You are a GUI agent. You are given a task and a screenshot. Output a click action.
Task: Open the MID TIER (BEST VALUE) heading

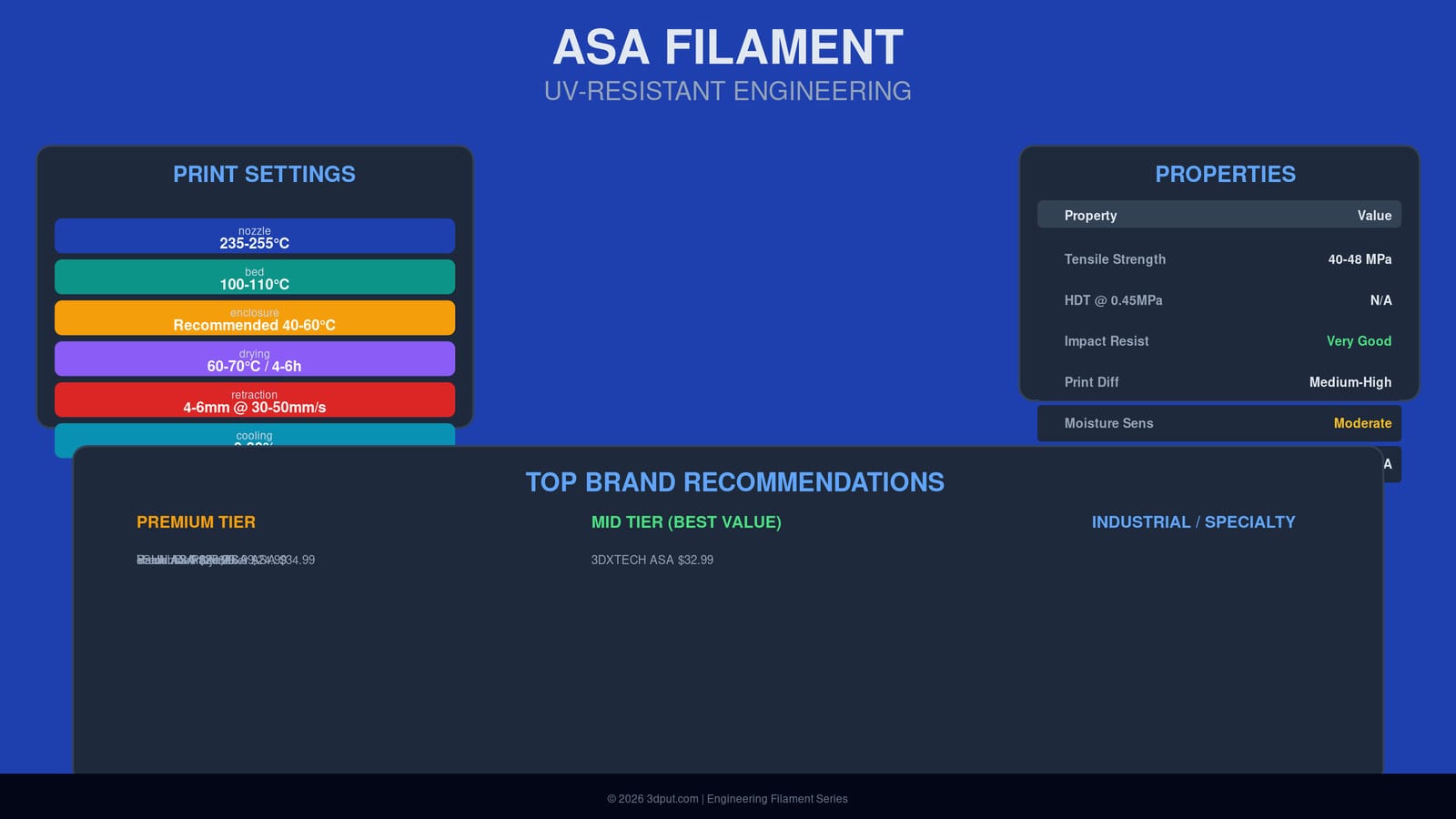[x=686, y=522]
